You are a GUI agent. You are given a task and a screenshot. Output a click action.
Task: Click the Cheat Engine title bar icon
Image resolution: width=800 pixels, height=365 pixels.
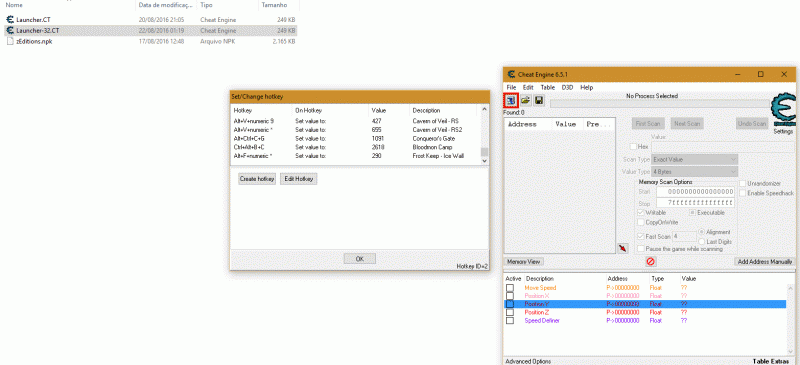point(510,74)
